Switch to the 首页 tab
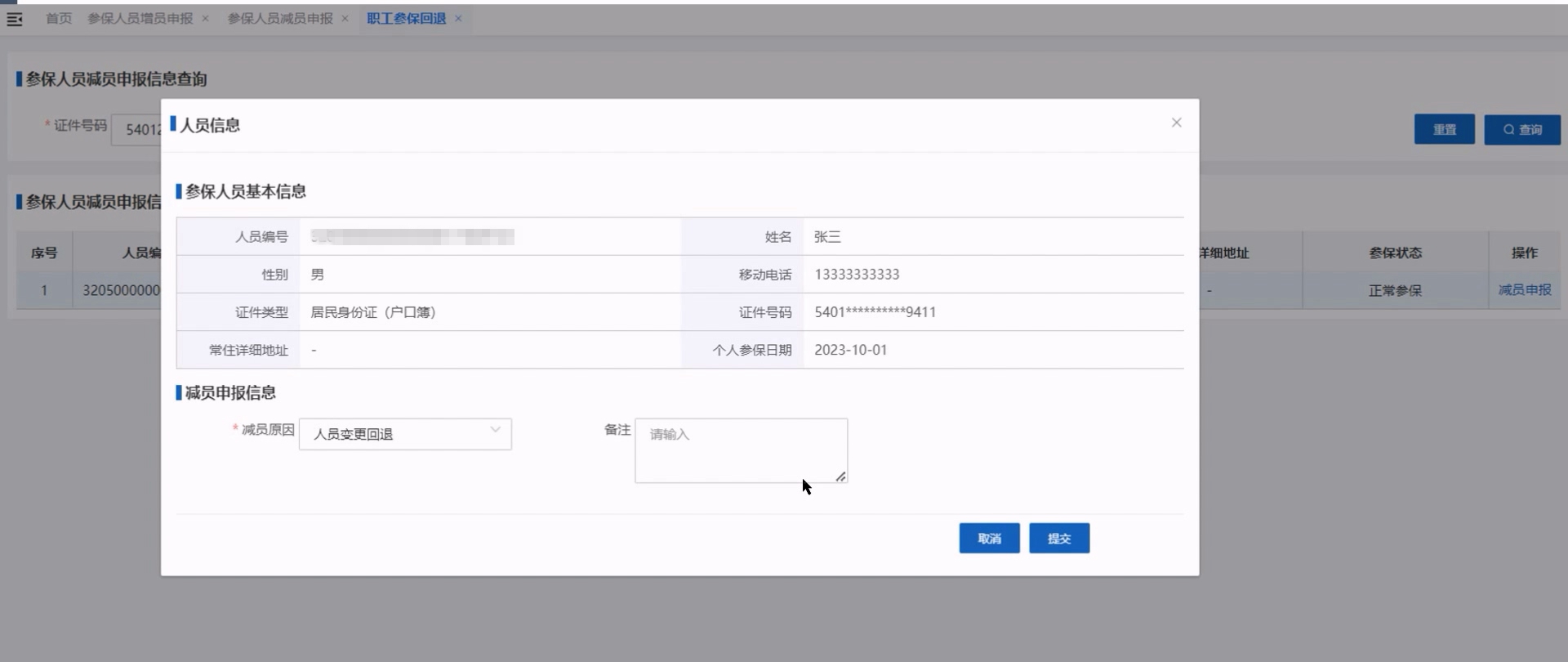The height and width of the screenshot is (662, 1568). click(59, 19)
